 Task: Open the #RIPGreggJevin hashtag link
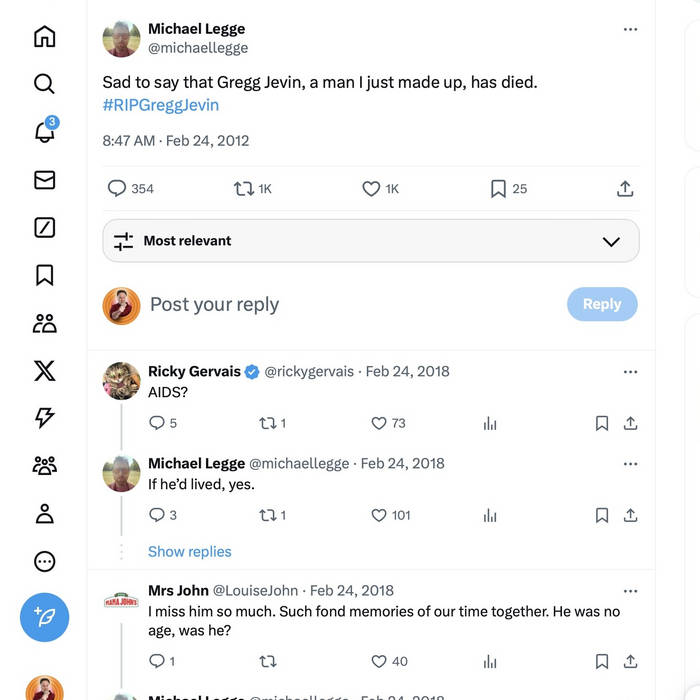point(160,105)
